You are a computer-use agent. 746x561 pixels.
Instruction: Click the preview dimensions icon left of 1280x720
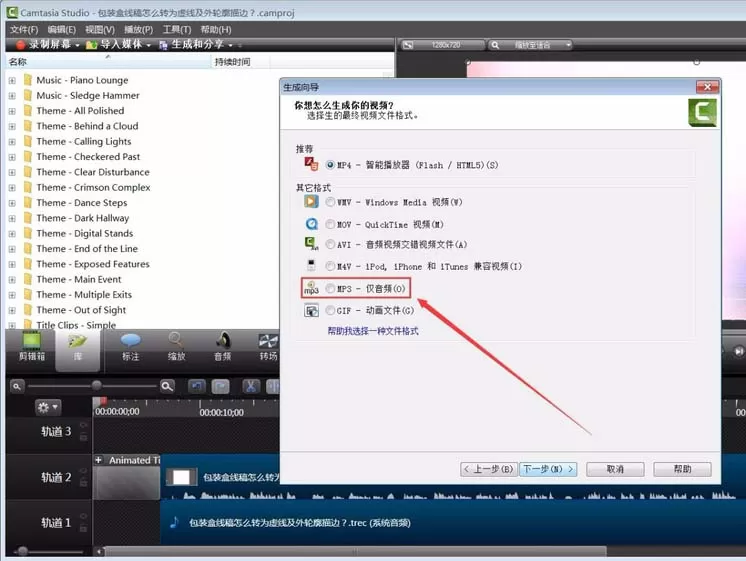point(408,45)
